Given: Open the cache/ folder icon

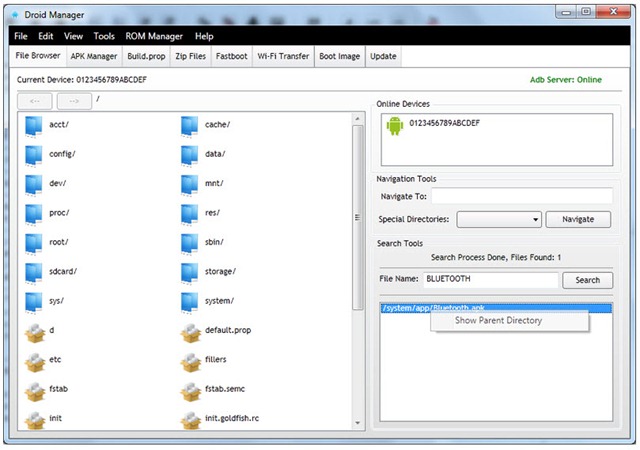Looking at the screenshot, I should coord(189,126).
